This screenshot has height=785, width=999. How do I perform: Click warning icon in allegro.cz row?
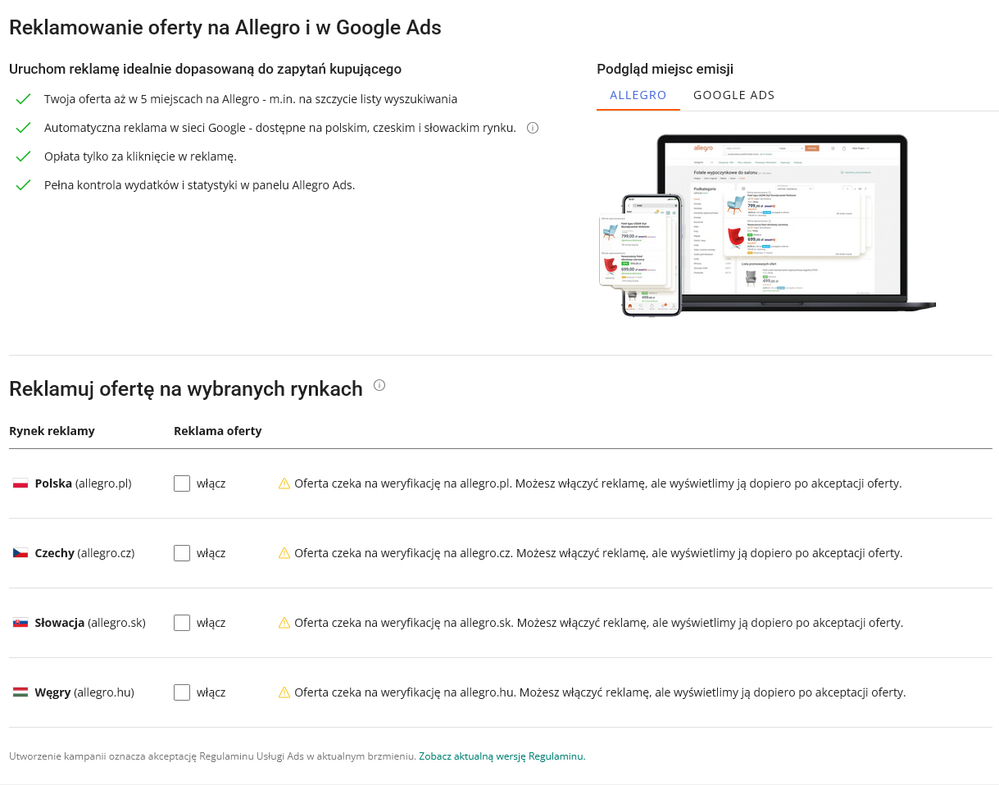pos(284,553)
